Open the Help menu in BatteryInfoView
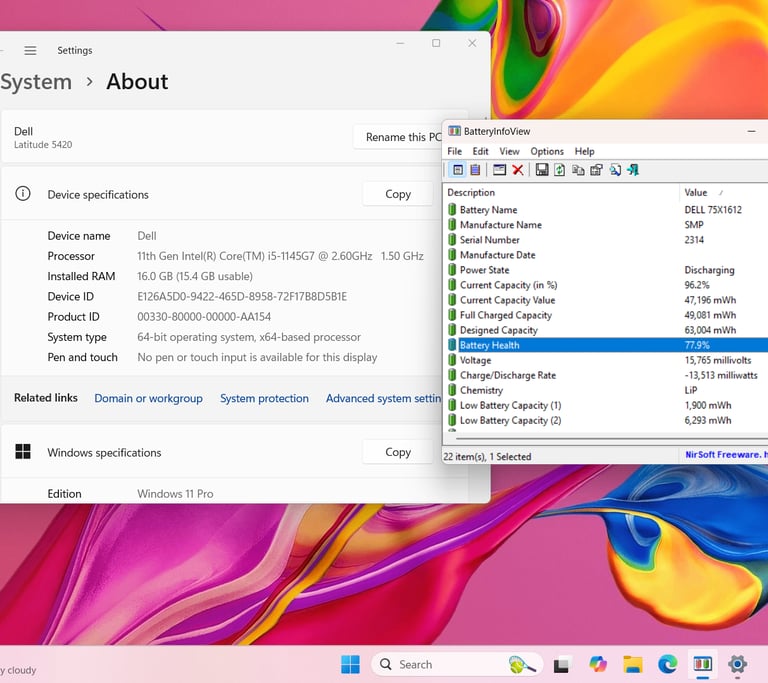Viewport: 768px width, 683px height. click(x=584, y=151)
